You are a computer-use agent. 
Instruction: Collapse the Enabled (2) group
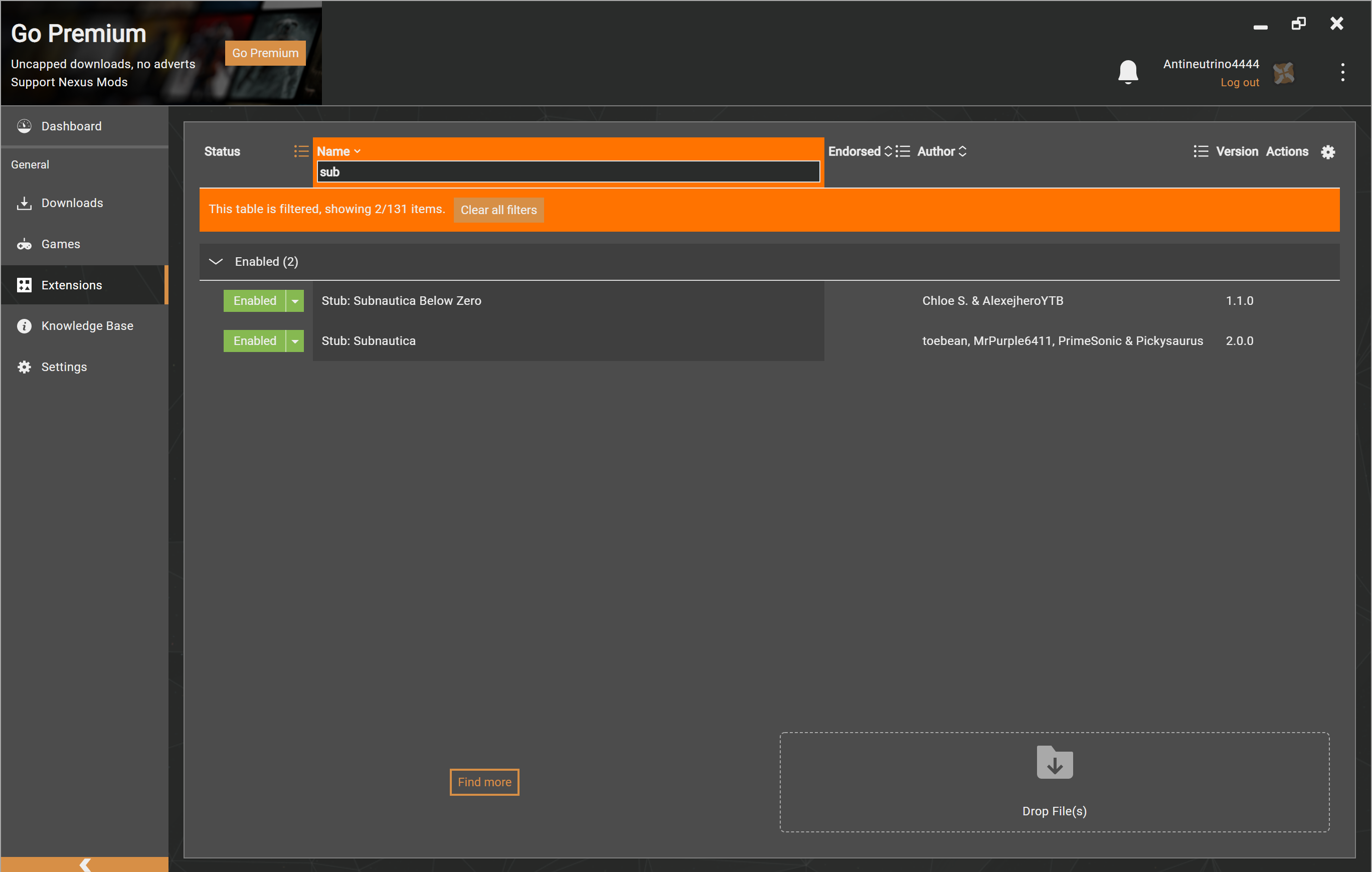point(215,261)
